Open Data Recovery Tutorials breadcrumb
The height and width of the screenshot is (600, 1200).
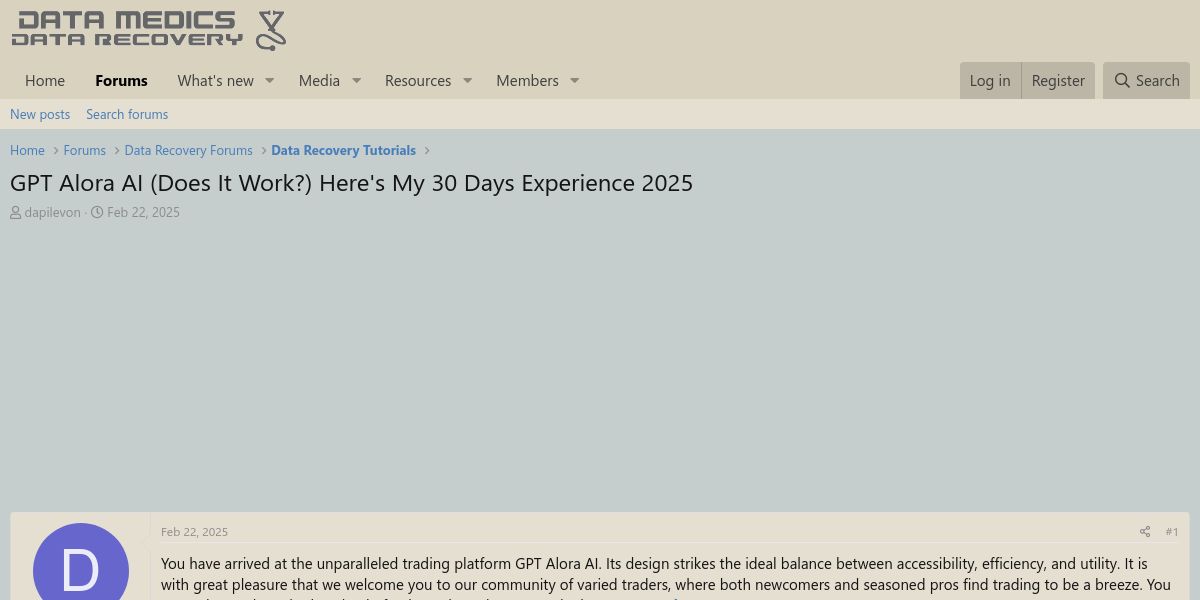tap(343, 150)
